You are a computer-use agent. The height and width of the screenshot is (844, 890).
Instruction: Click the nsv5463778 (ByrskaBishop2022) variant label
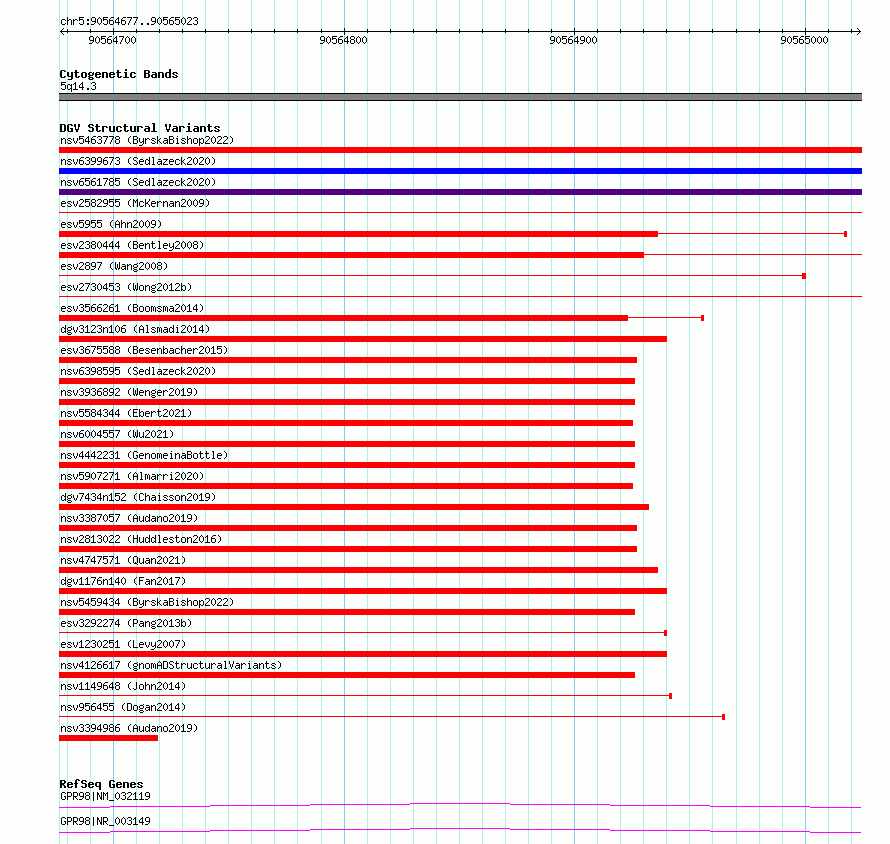(147, 140)
